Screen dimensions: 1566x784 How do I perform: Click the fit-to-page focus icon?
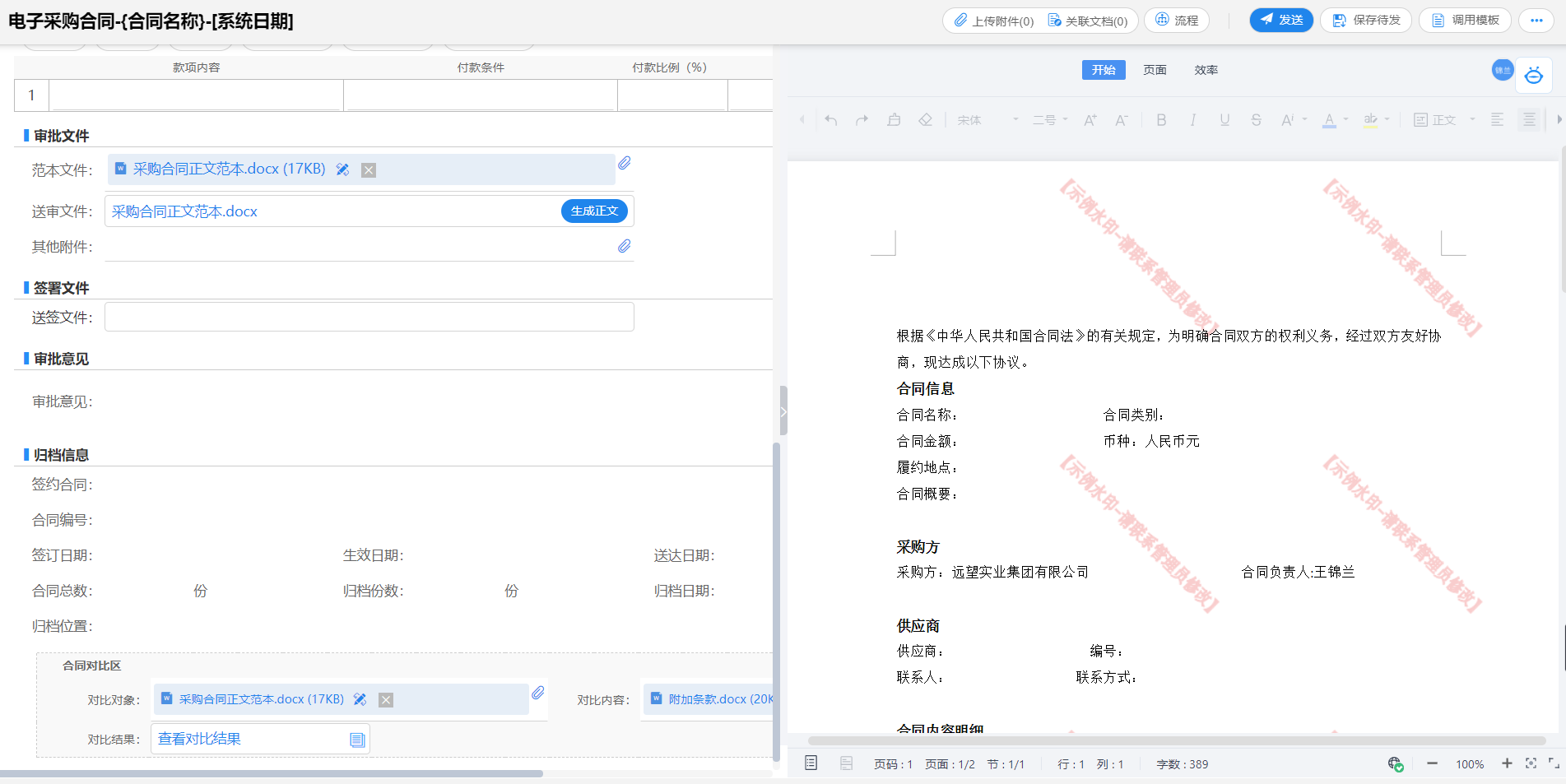point(1531,763)
